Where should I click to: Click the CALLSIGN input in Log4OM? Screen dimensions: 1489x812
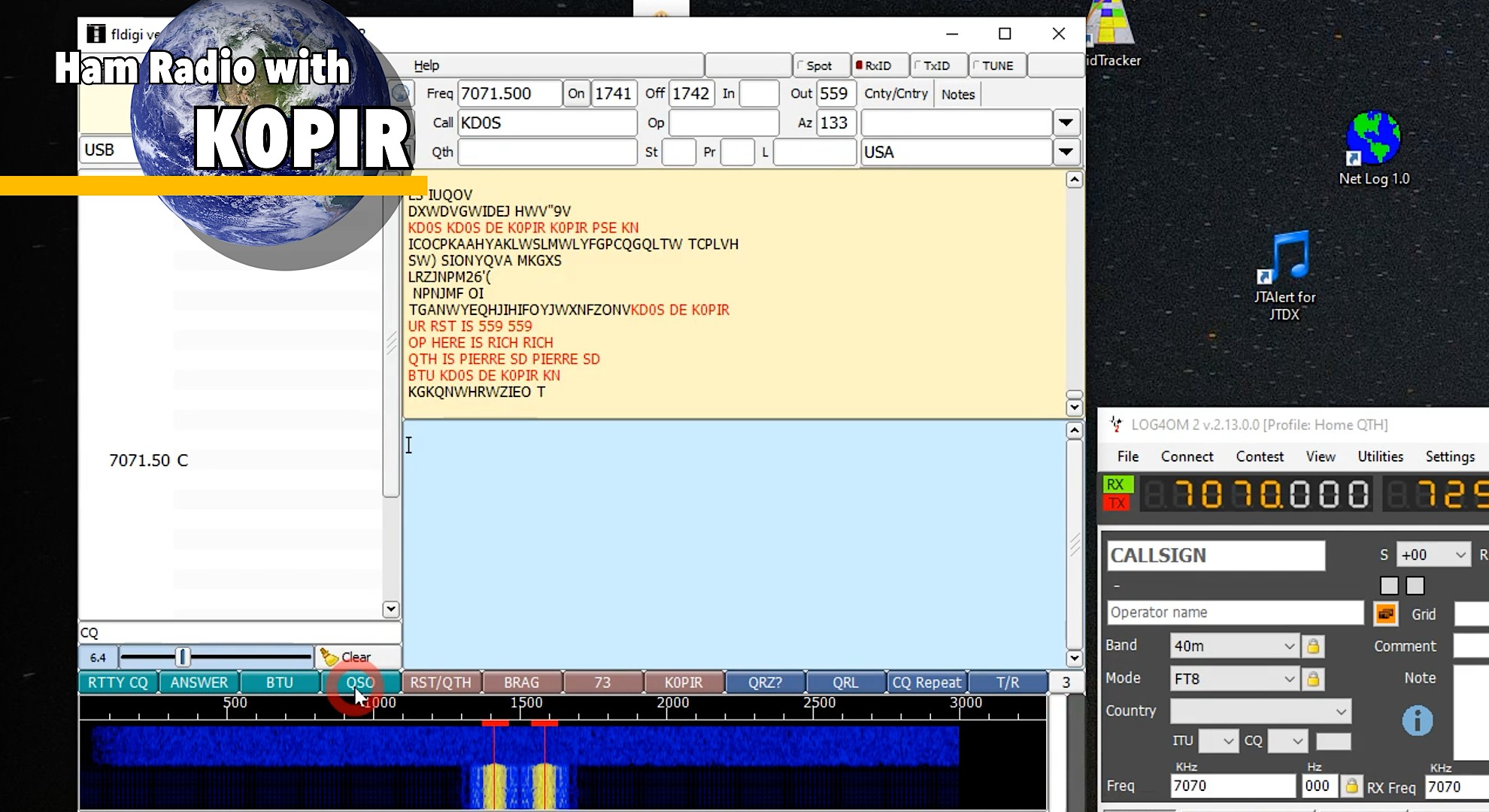coord(1216,556)
